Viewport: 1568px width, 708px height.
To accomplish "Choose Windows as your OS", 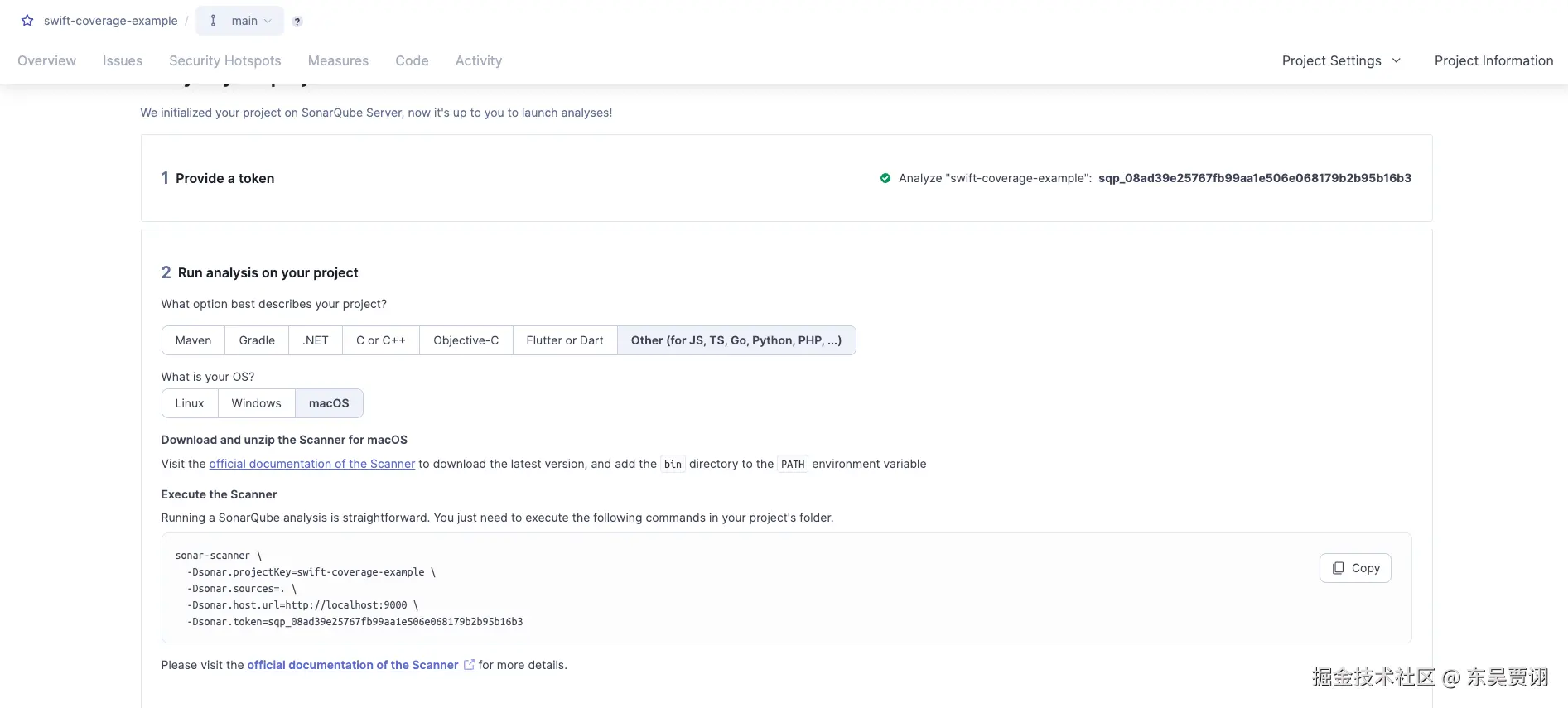I will 256,403.
